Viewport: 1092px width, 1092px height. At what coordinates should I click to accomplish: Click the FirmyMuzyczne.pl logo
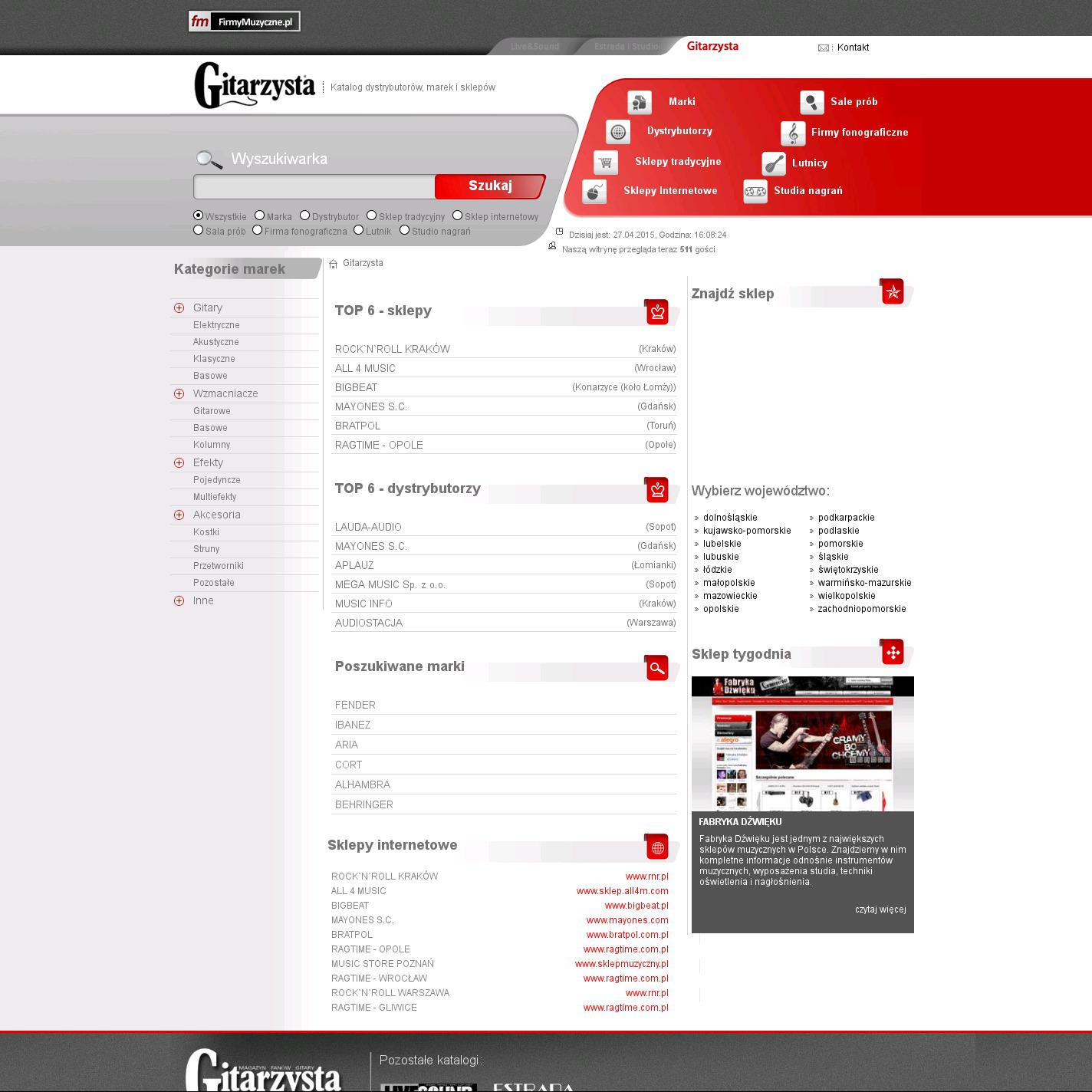(245, 21)
